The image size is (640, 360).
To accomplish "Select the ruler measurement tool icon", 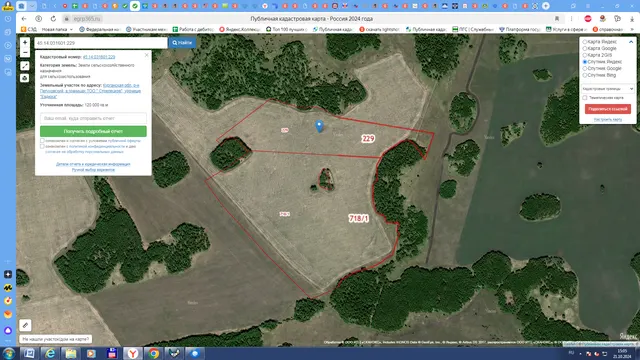I will click(25, 66).
